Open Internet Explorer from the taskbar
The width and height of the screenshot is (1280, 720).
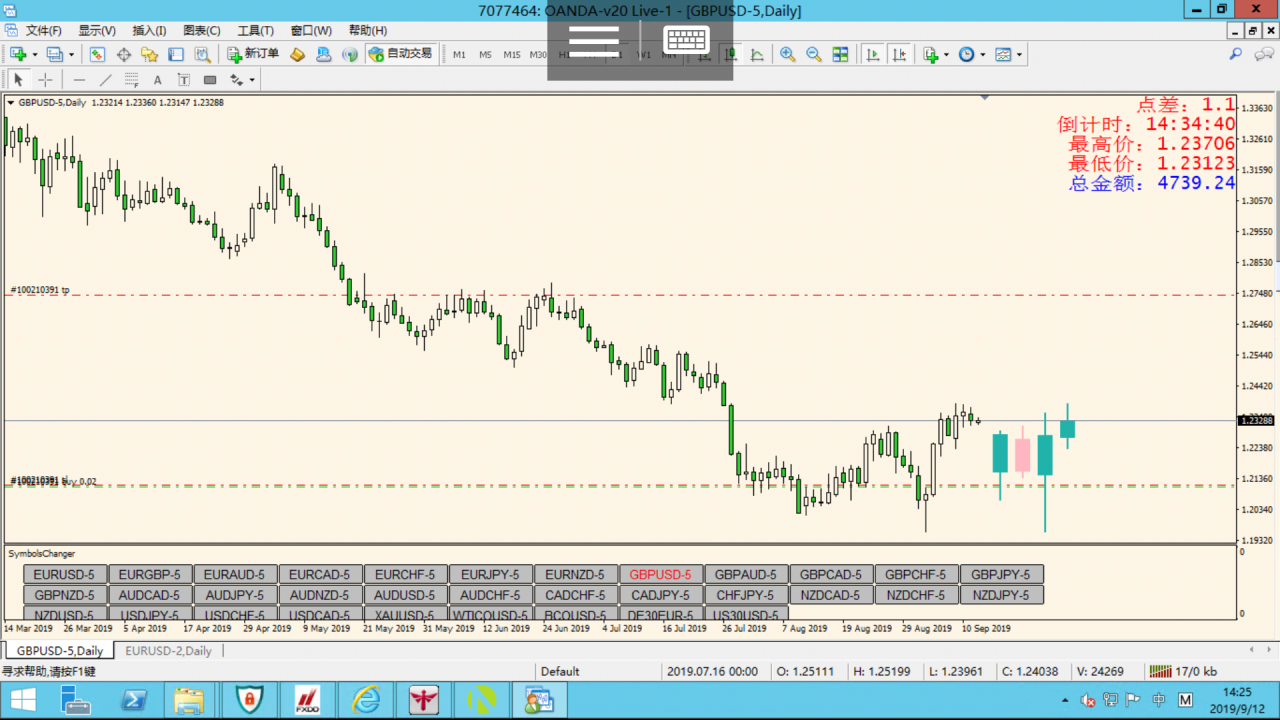click(x=366, y=700)
